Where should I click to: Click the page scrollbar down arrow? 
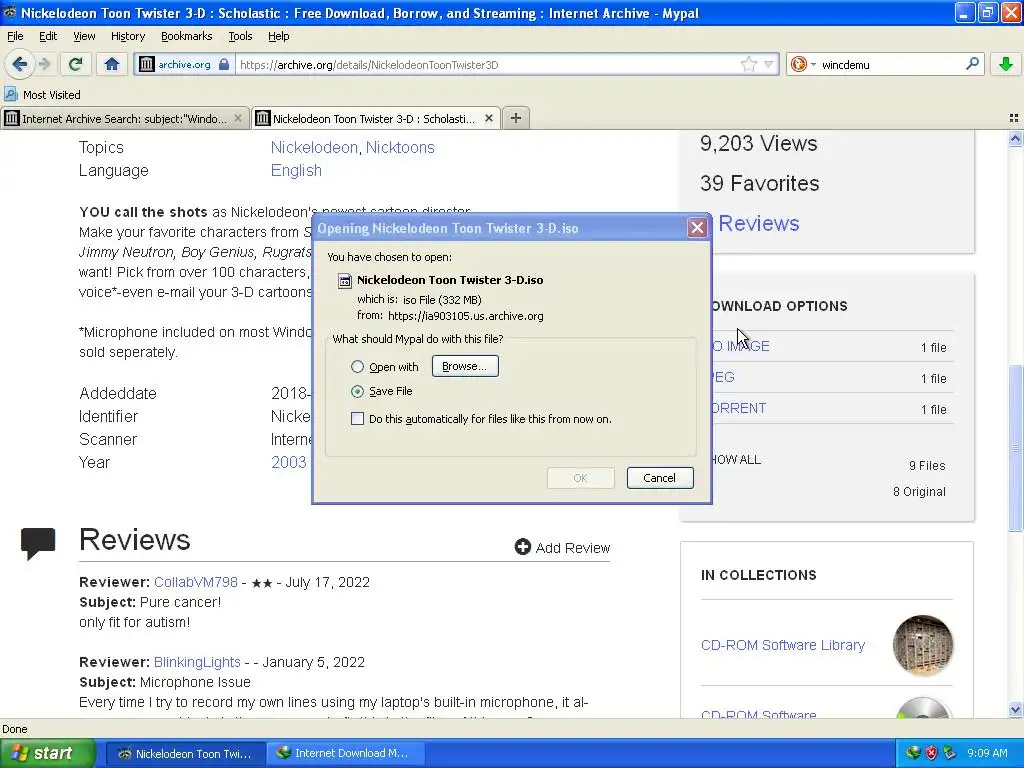tap(1015, 710)
